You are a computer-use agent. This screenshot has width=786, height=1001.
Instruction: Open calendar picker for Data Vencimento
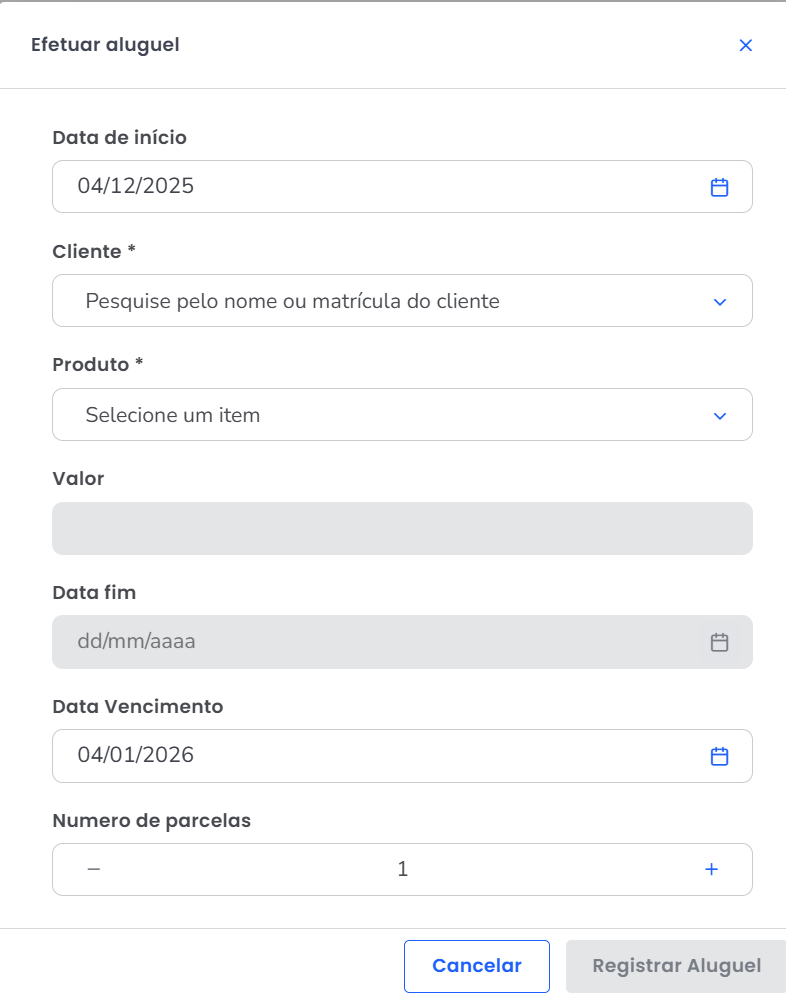[x=719, y=756]
